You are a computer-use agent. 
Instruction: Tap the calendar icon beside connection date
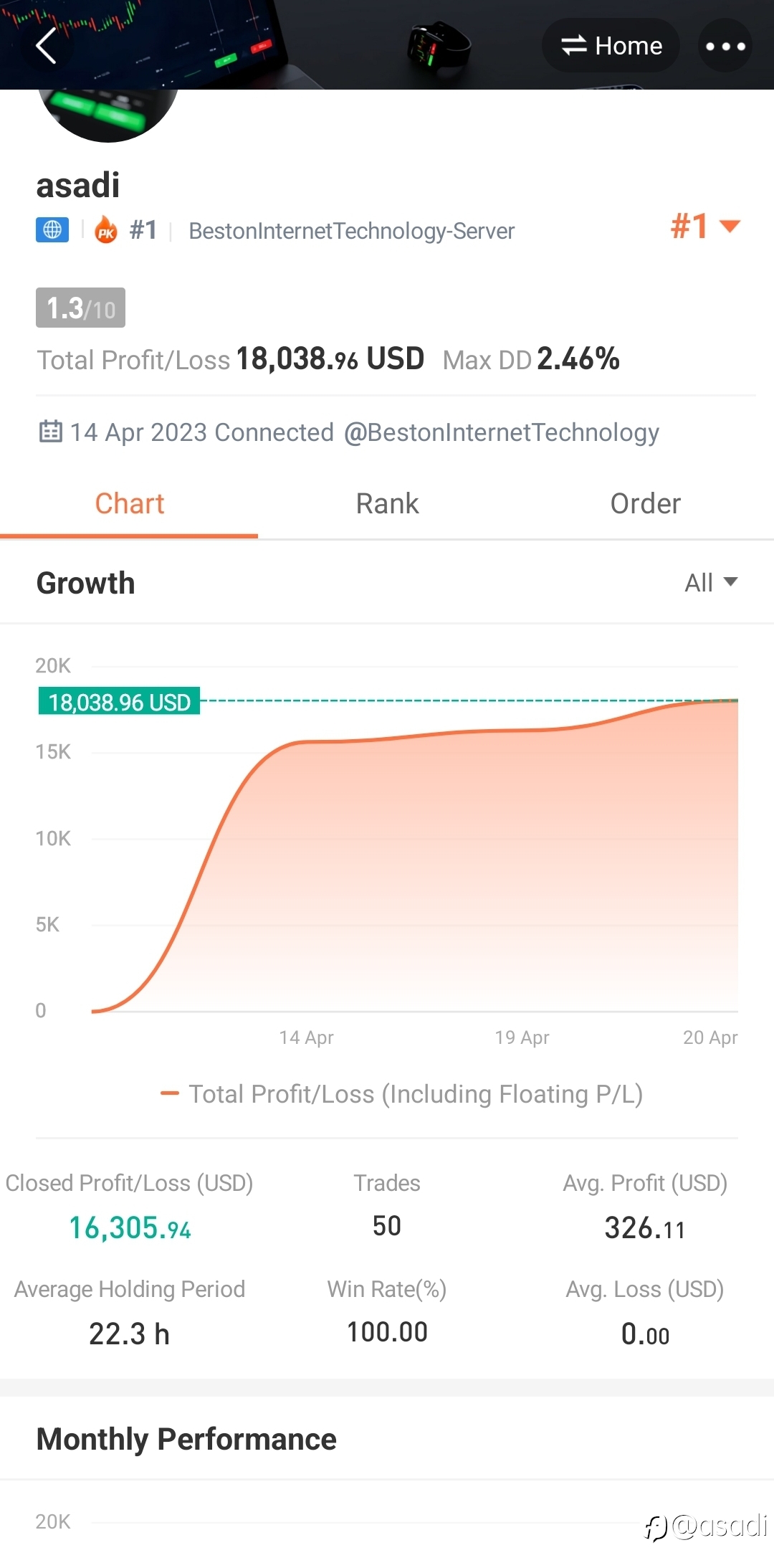tap(50, 432)
